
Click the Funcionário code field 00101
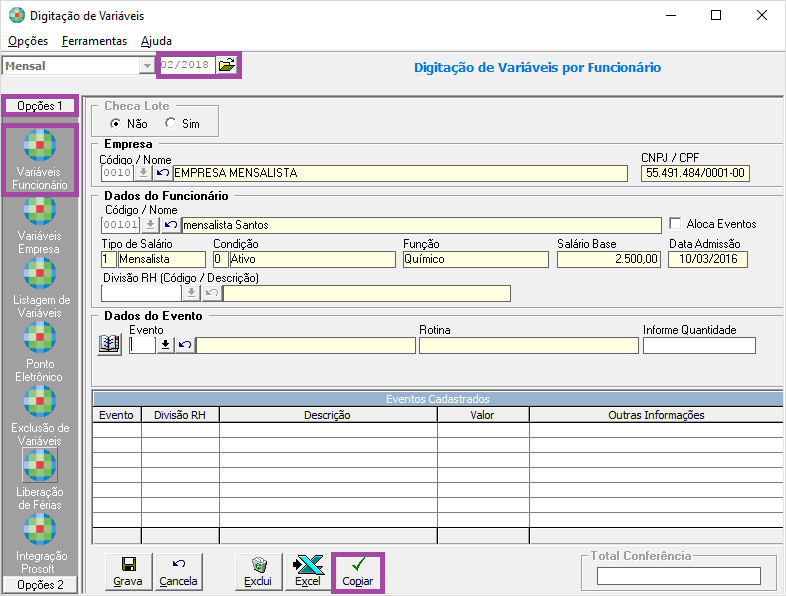(x=120, y=225)
